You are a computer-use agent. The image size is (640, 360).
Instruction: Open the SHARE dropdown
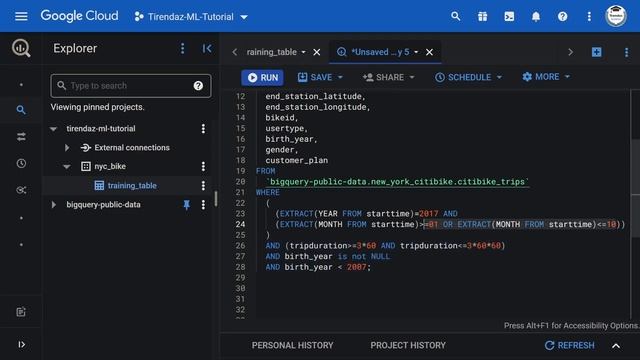pyautogui.click(x=388, y=78)
